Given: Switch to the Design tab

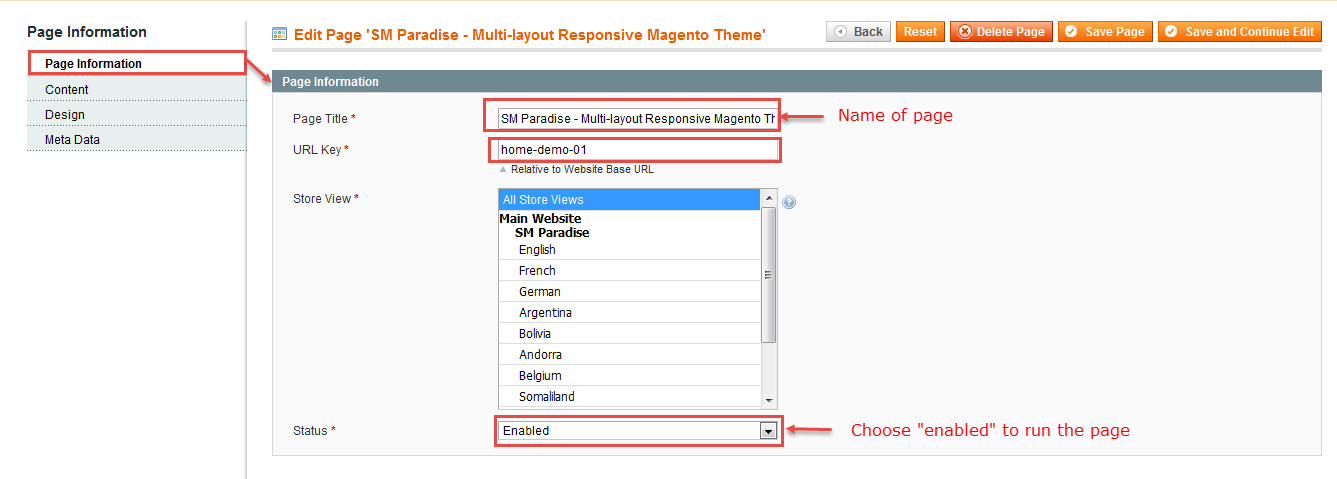Looking at the screenshot, I should pos(136,114).
